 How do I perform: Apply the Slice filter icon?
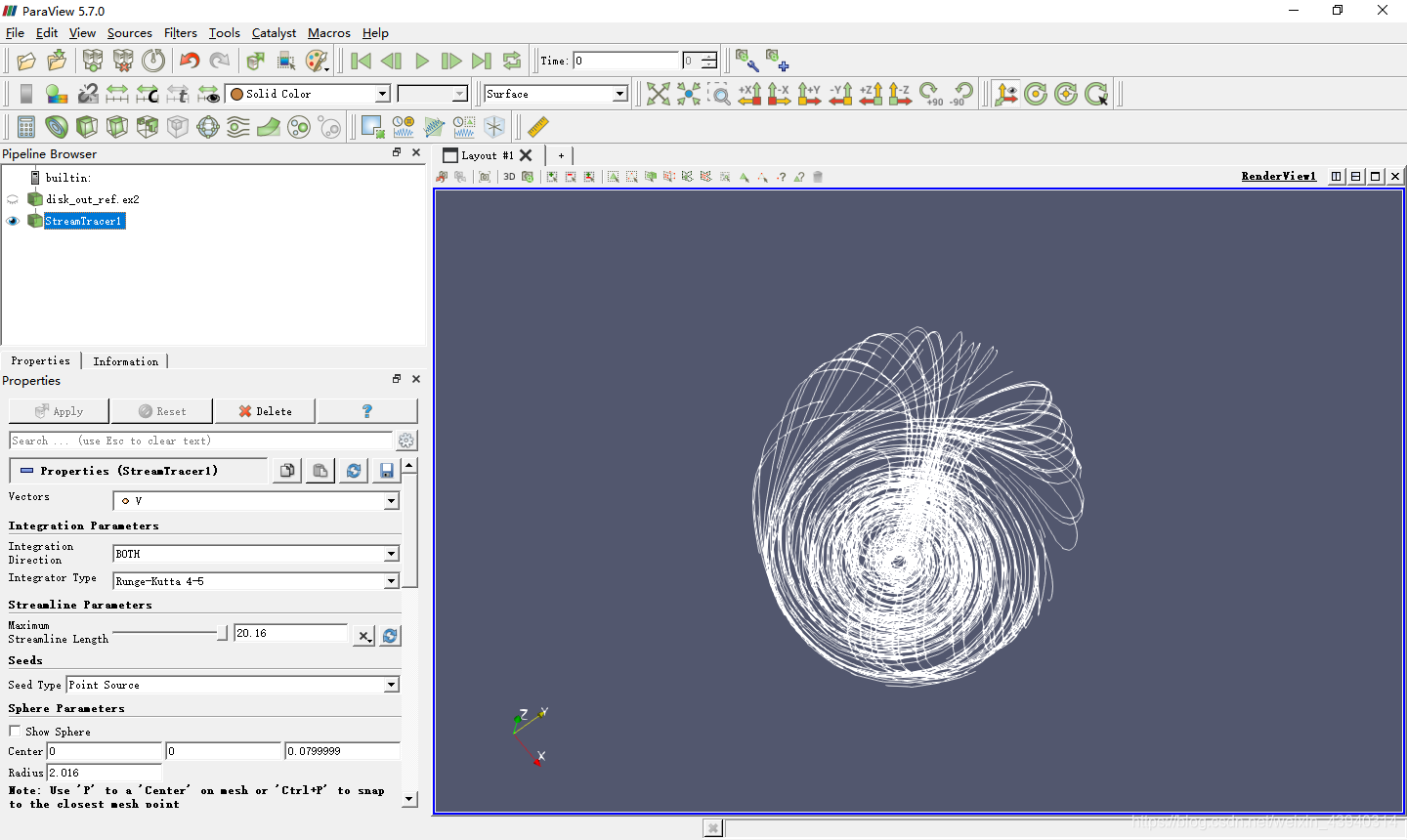tap(117, 127)
